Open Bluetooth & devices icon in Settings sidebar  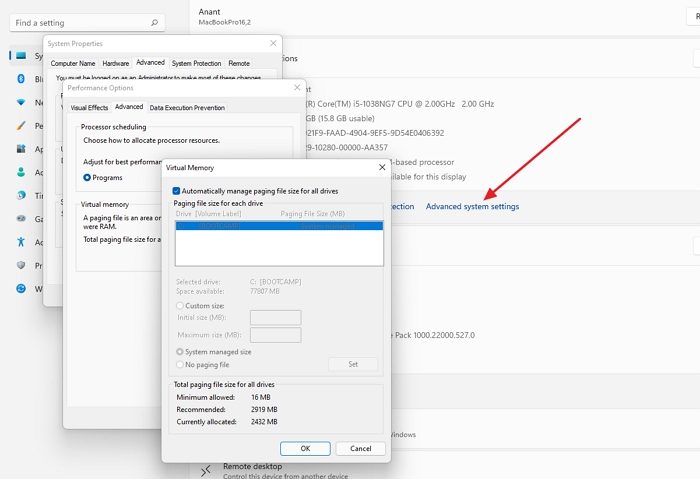tap(21, 79)
